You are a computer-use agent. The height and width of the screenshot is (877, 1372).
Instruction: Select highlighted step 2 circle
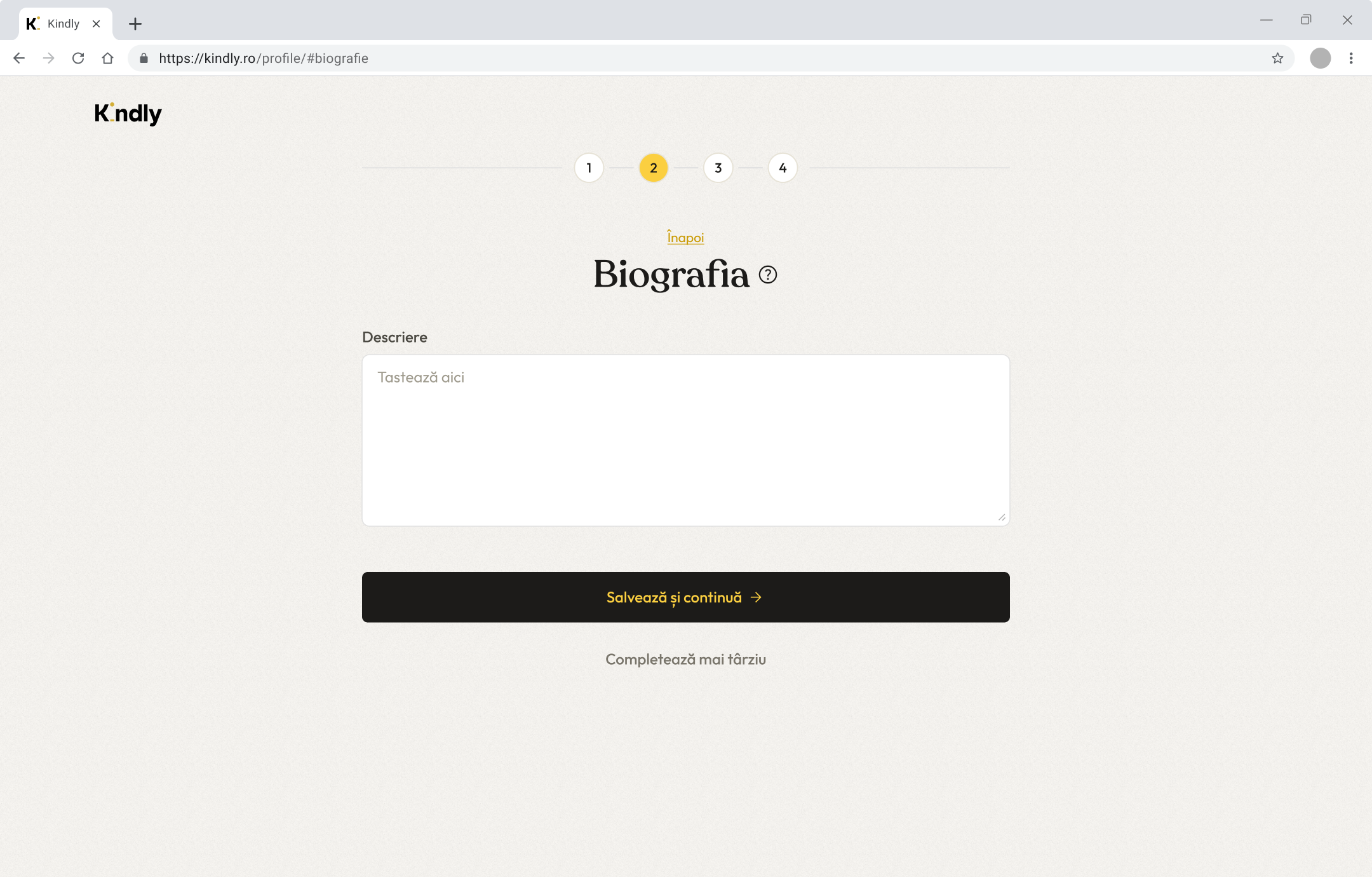point(653,168)
